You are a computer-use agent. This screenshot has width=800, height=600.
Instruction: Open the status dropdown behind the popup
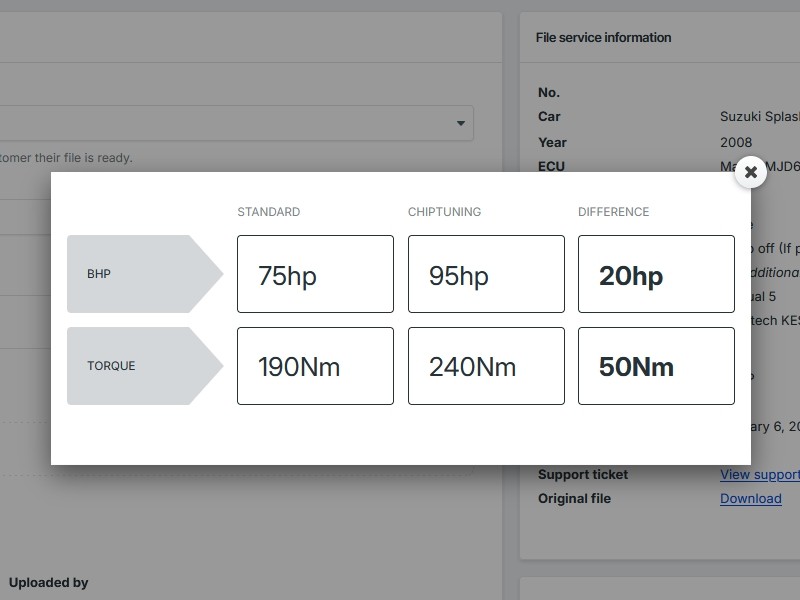236,123
